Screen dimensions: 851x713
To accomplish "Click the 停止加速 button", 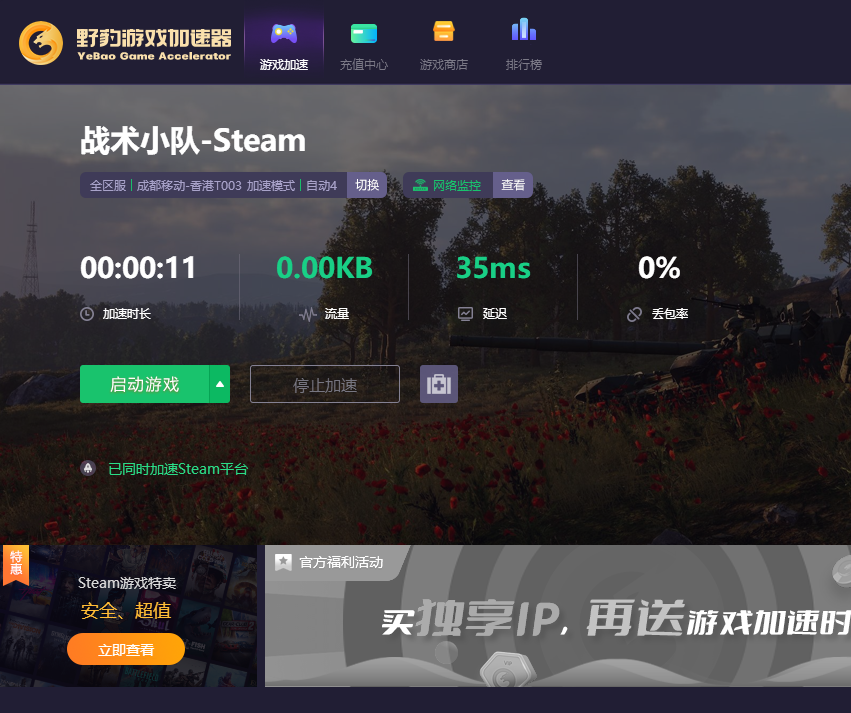I will [325, 384].
